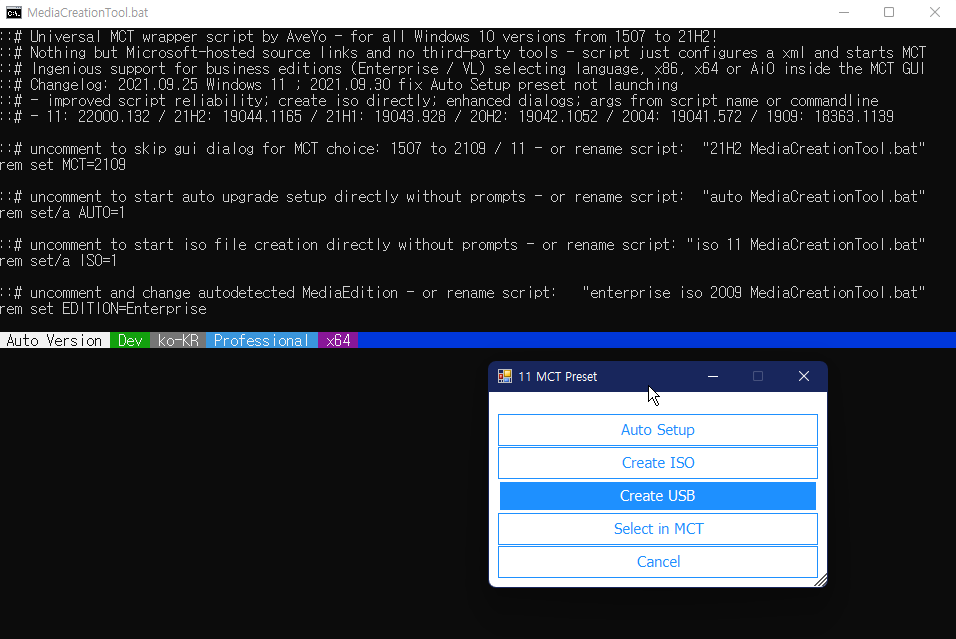Minimize the 11 MCT Preset dialog
956x639 pixels.
[713, 376]
